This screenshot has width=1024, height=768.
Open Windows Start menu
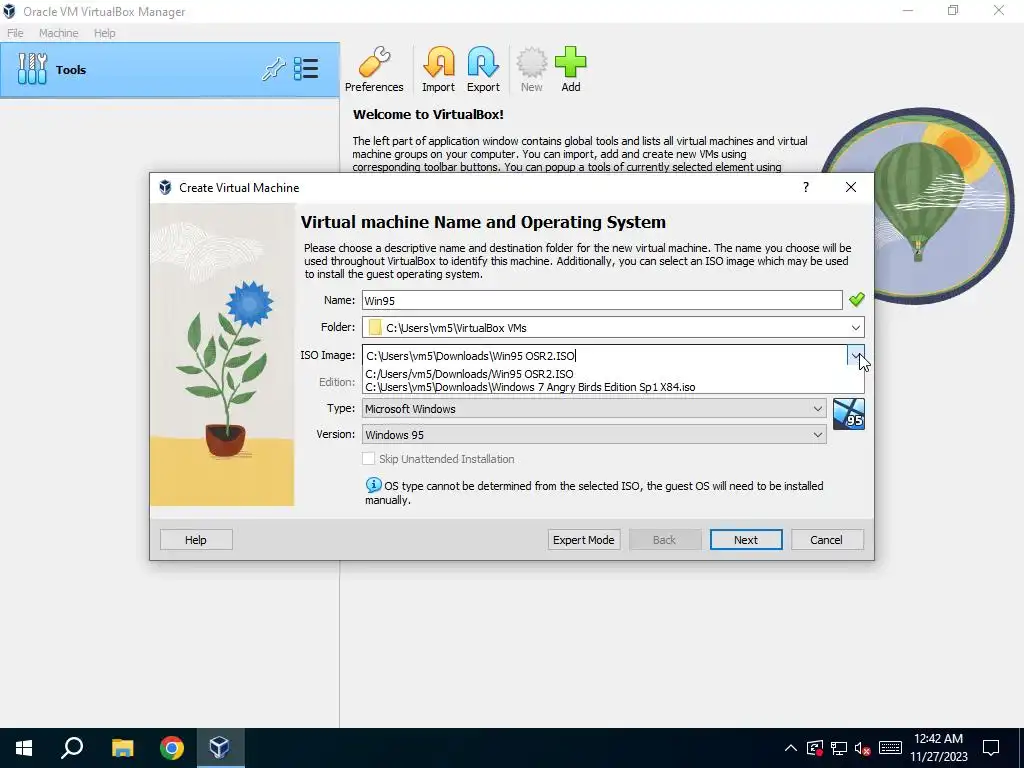pos(24,748)
